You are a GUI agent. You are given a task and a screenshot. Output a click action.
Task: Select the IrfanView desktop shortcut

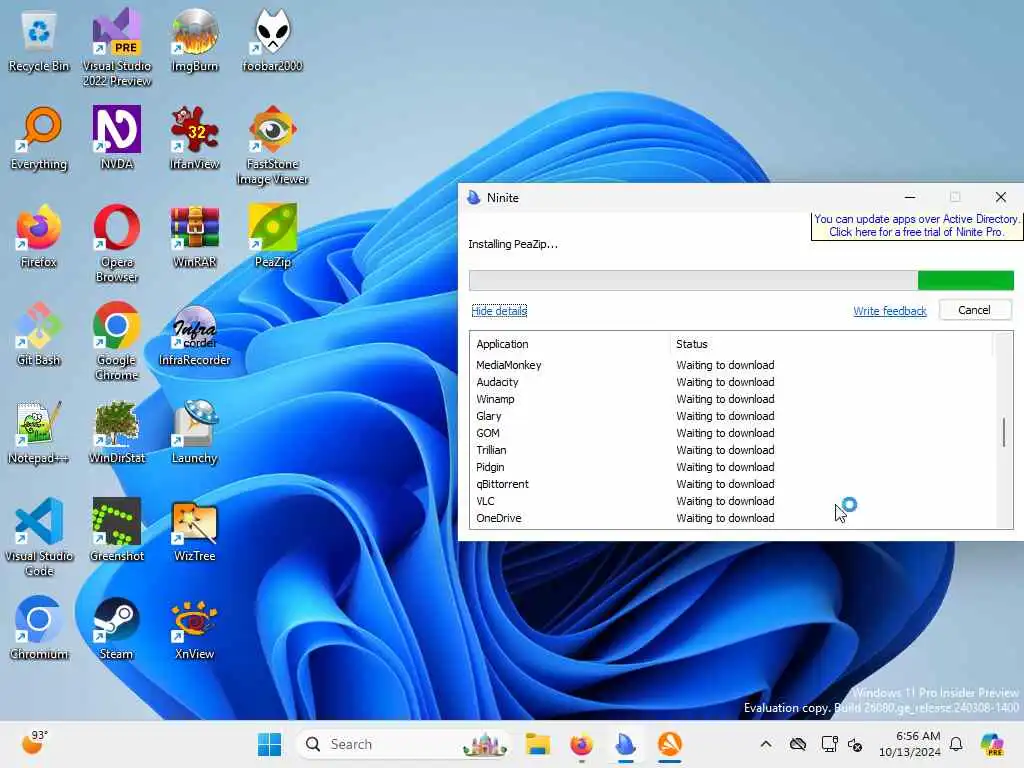[x=195, y=138]
